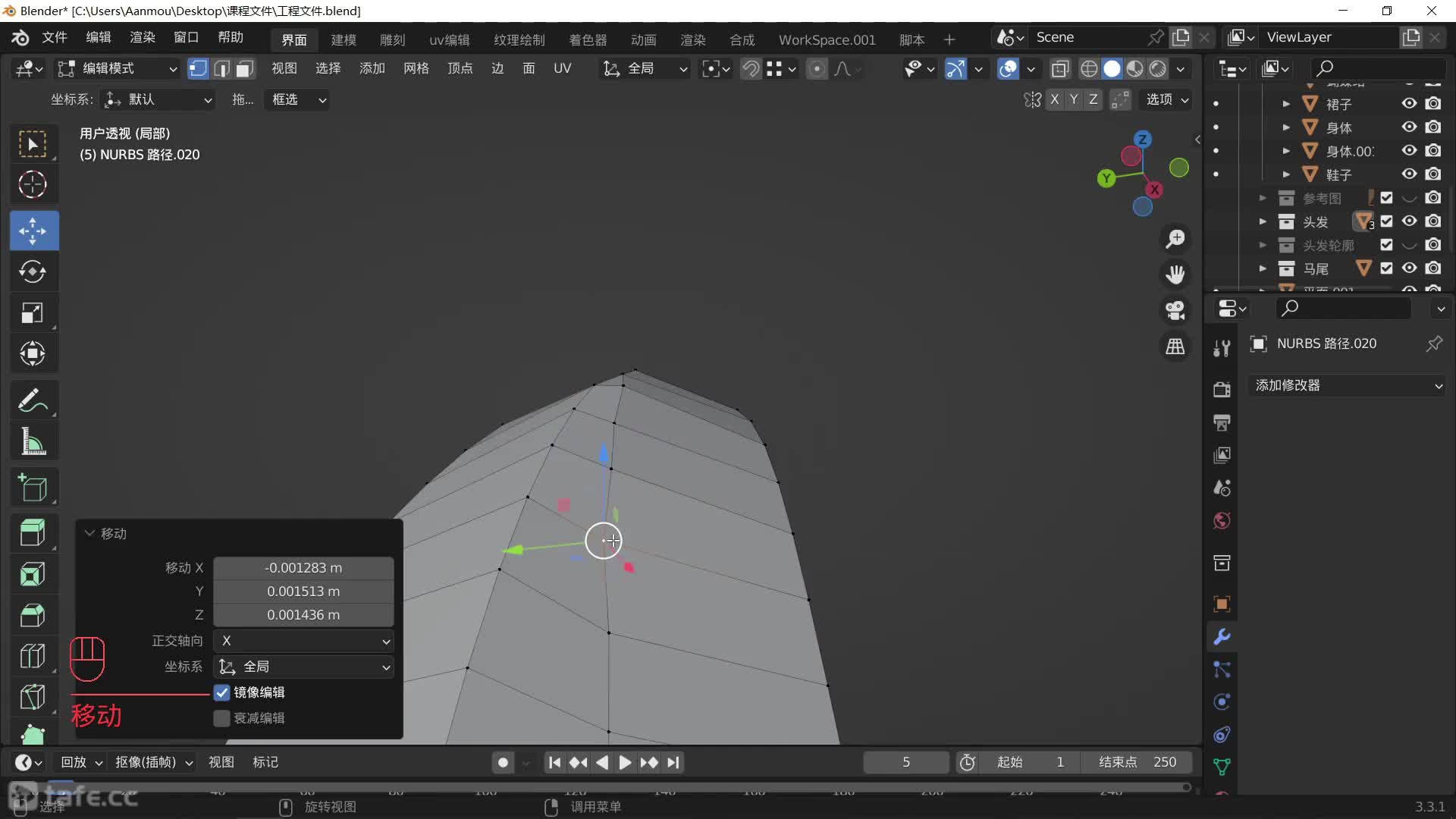This screenshot has width=1456, height=819.
Task: Uncheck the 头发 collection checkbox
Action: point(1386,221)
